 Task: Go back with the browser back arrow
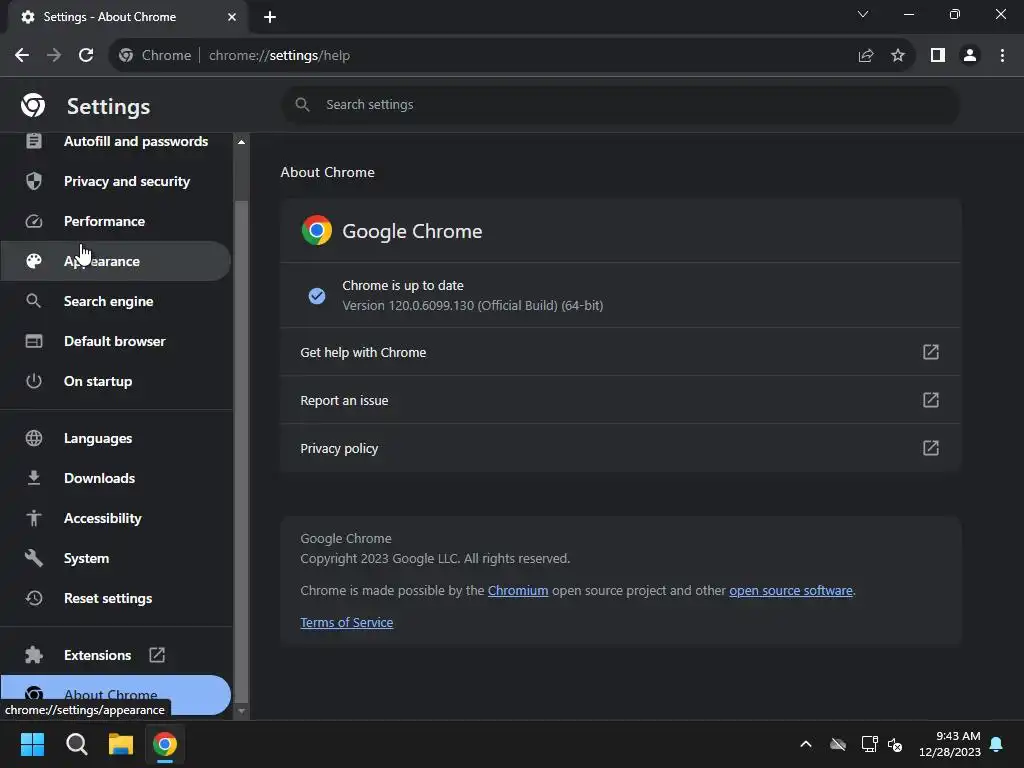(x=22, y=56)
